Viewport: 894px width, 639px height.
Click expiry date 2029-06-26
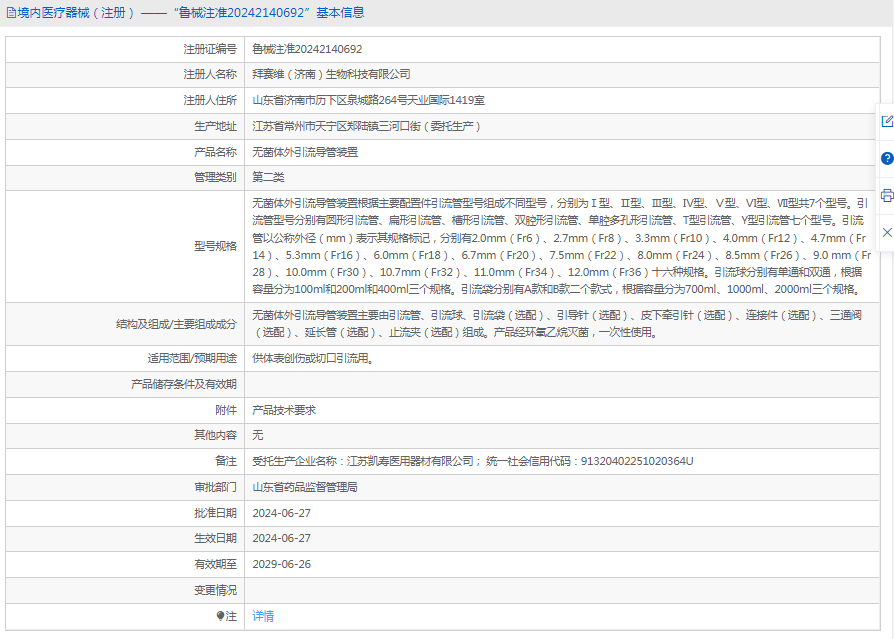coord(282,564)
